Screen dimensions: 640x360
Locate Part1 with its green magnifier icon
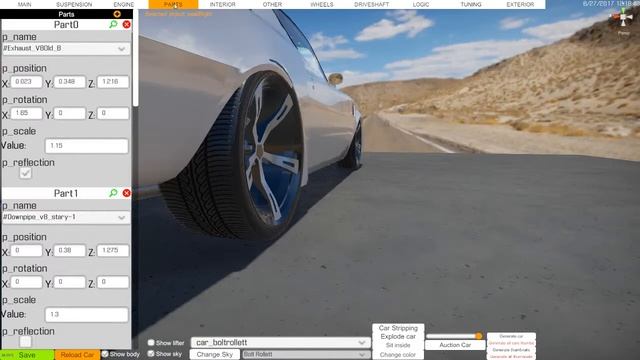coord(113,193)
